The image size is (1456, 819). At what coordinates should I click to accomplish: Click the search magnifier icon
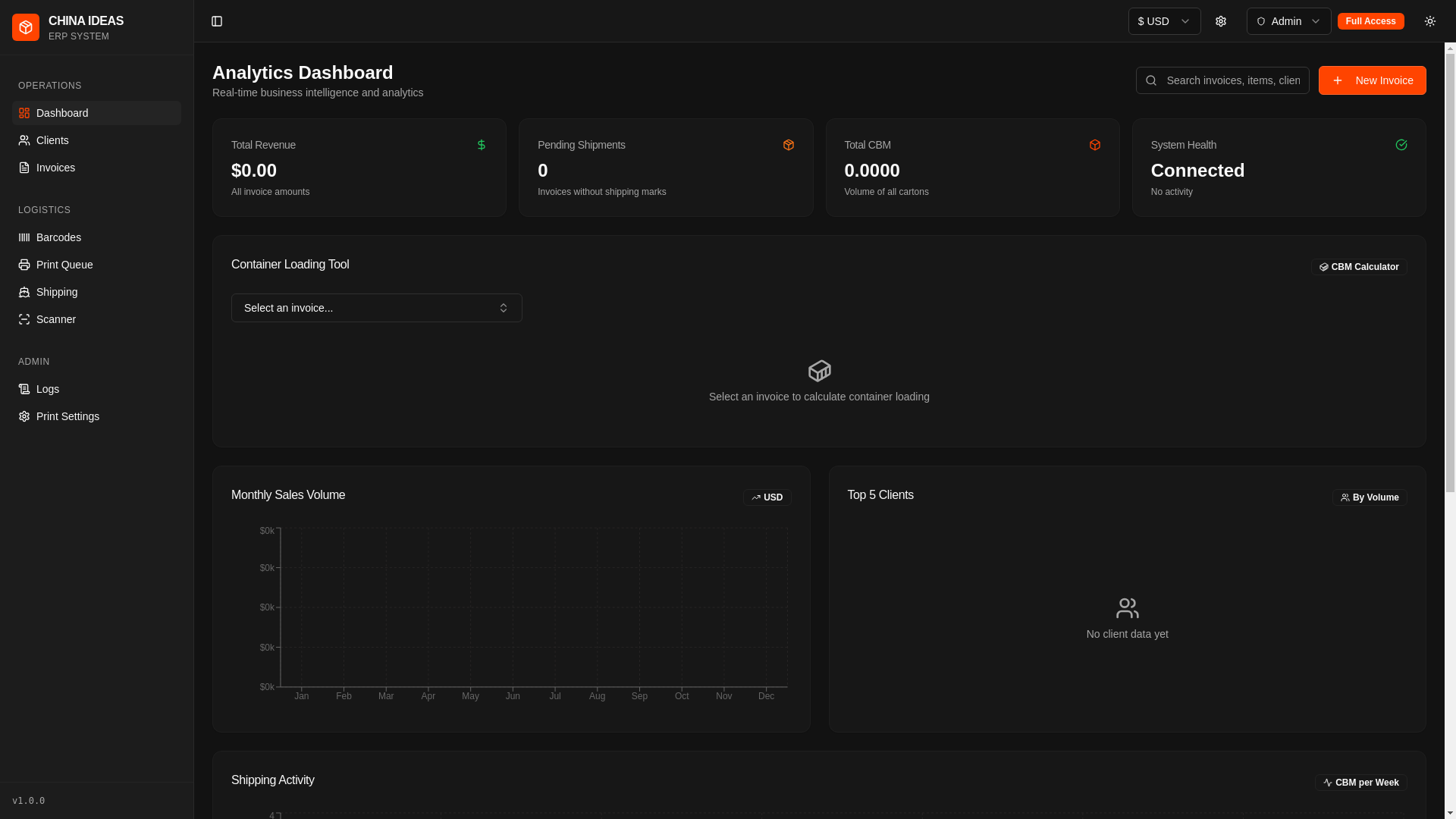coord(1151,80)
